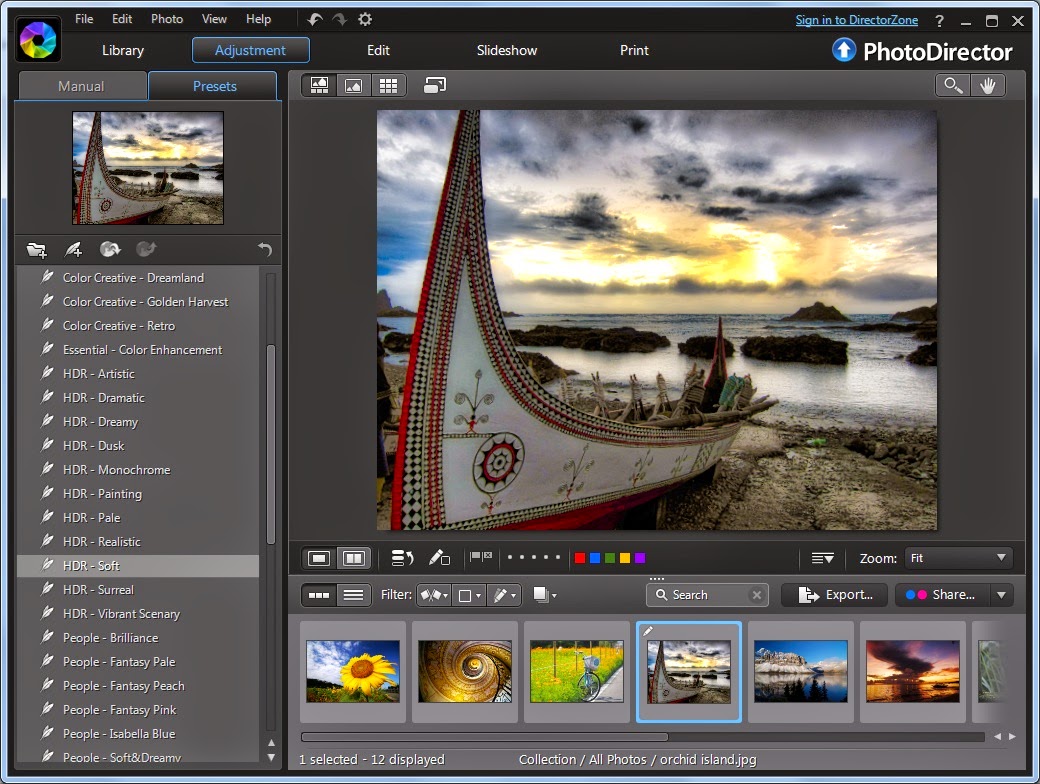1040x784 pixels.
Task: Switch to grid thumbnail view mode
Action: pyautogui.click(x=387, y=86)
